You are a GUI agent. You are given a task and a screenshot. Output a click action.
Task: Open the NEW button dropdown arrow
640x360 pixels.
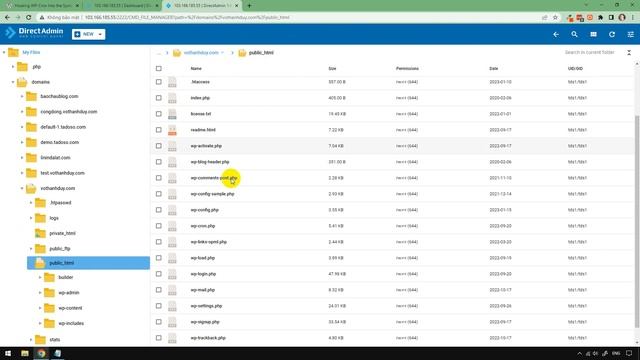pos(100,34)
